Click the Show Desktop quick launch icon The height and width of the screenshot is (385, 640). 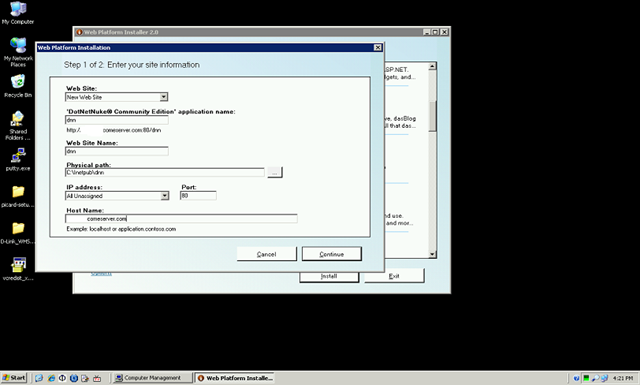(x=39, y=378)
